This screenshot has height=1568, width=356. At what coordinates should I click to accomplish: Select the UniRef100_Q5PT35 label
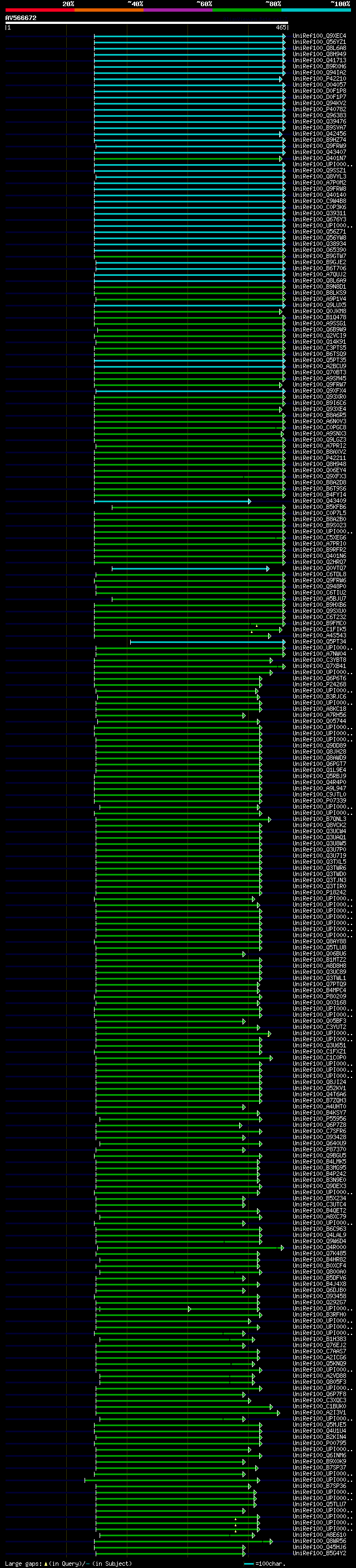[319, 361]
